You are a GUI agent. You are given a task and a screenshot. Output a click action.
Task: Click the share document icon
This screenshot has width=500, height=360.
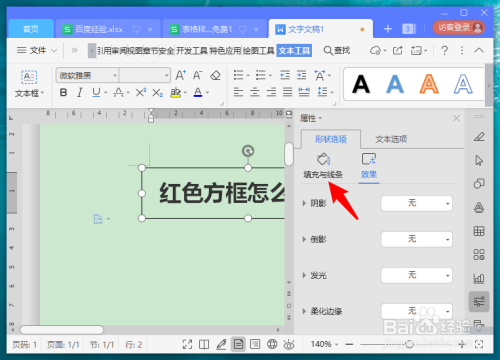(397, 51)
